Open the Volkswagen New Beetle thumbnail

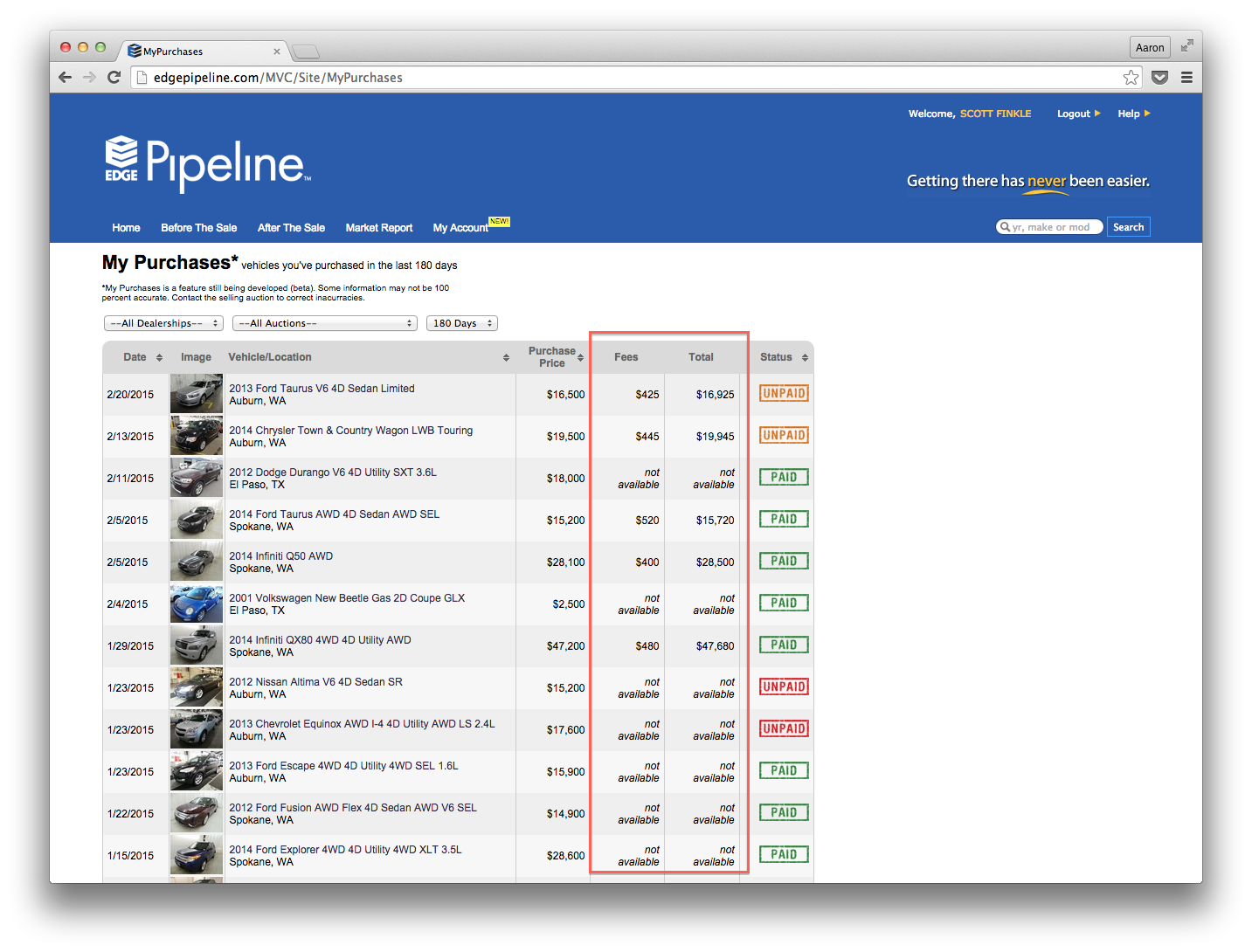tap(197, 604)
